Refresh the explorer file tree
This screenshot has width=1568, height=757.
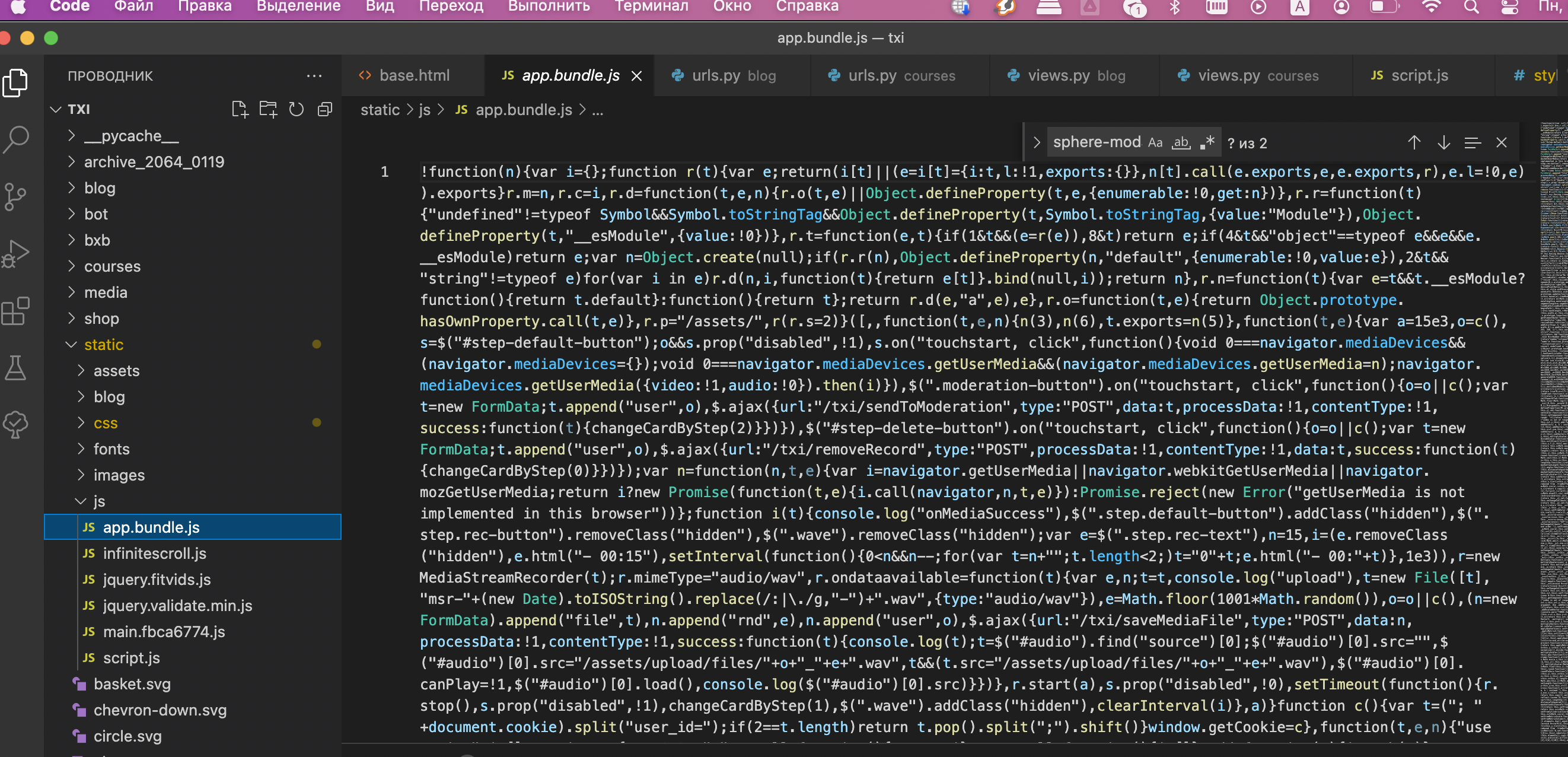(297, 110)
